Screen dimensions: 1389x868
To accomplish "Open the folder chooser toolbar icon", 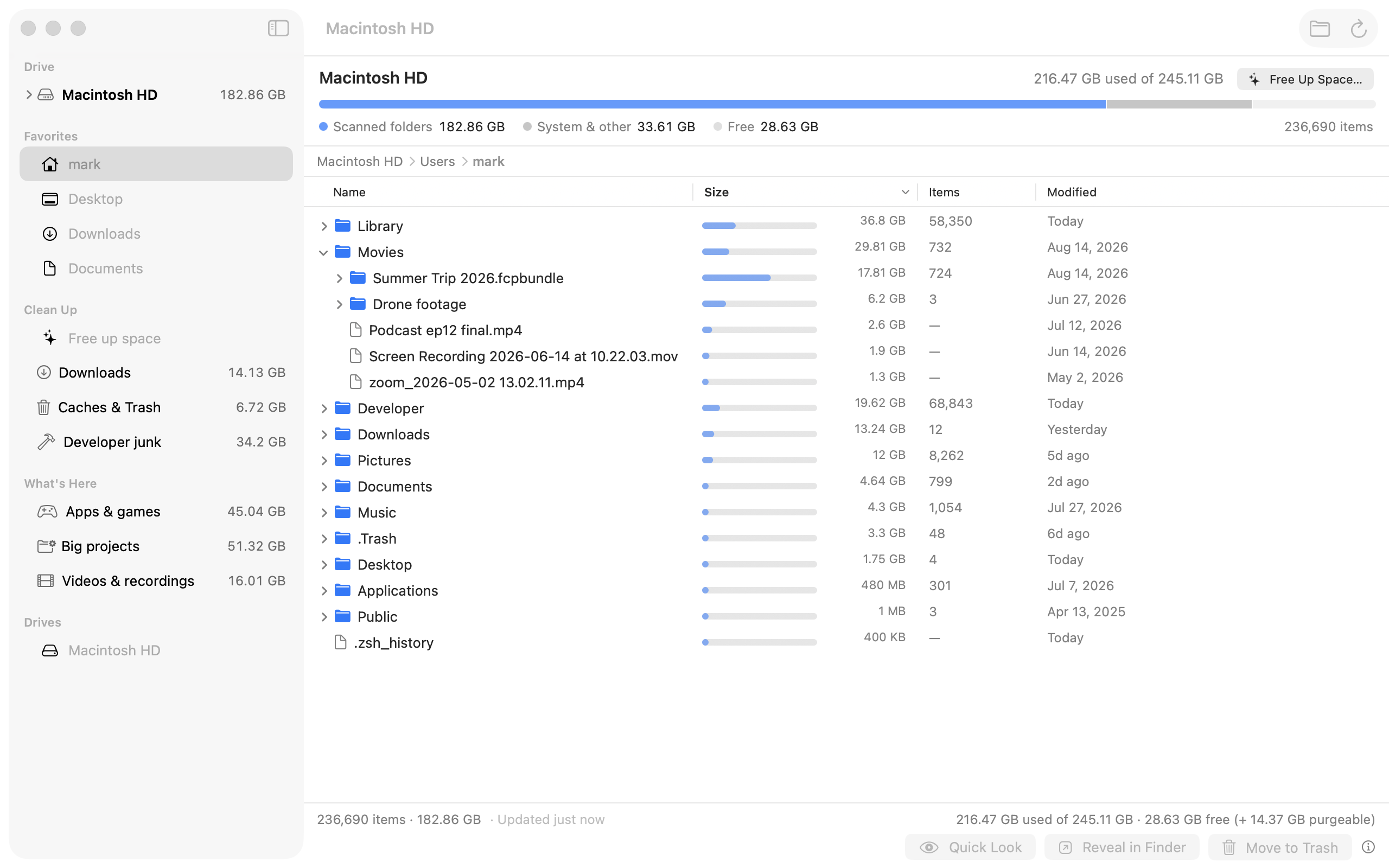I will [x=1320, y=29].
